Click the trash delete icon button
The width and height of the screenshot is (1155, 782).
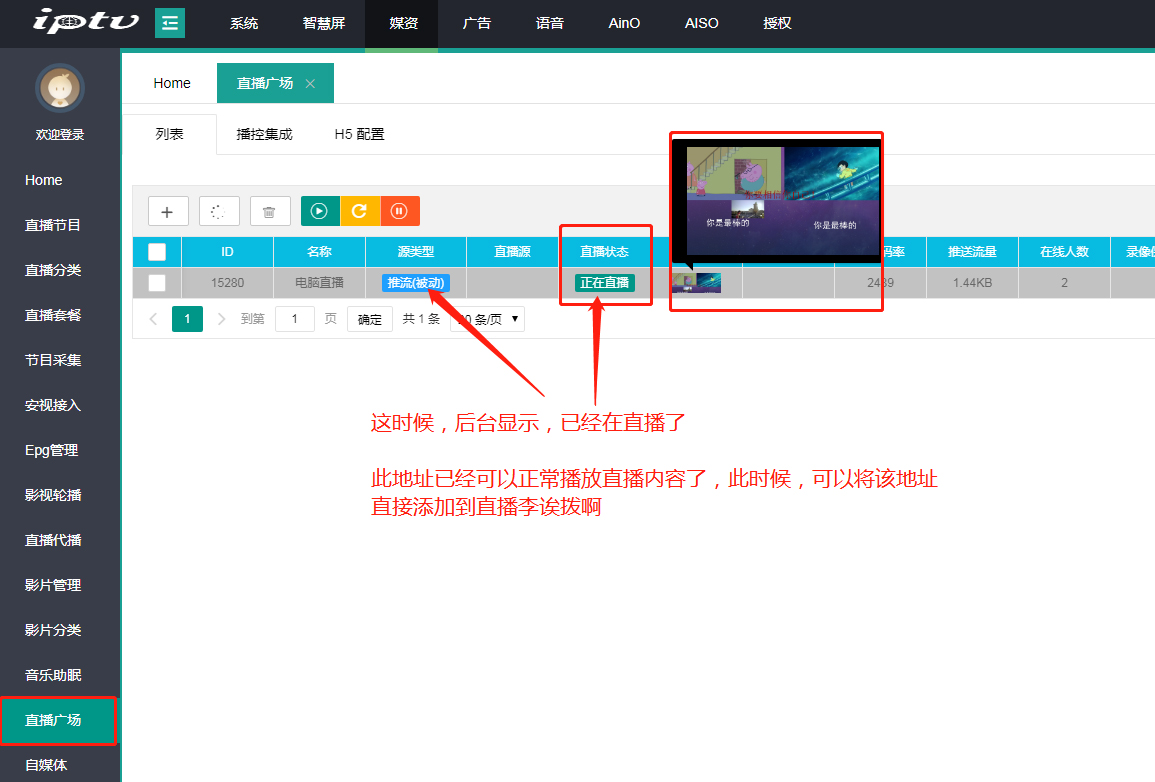269,211
